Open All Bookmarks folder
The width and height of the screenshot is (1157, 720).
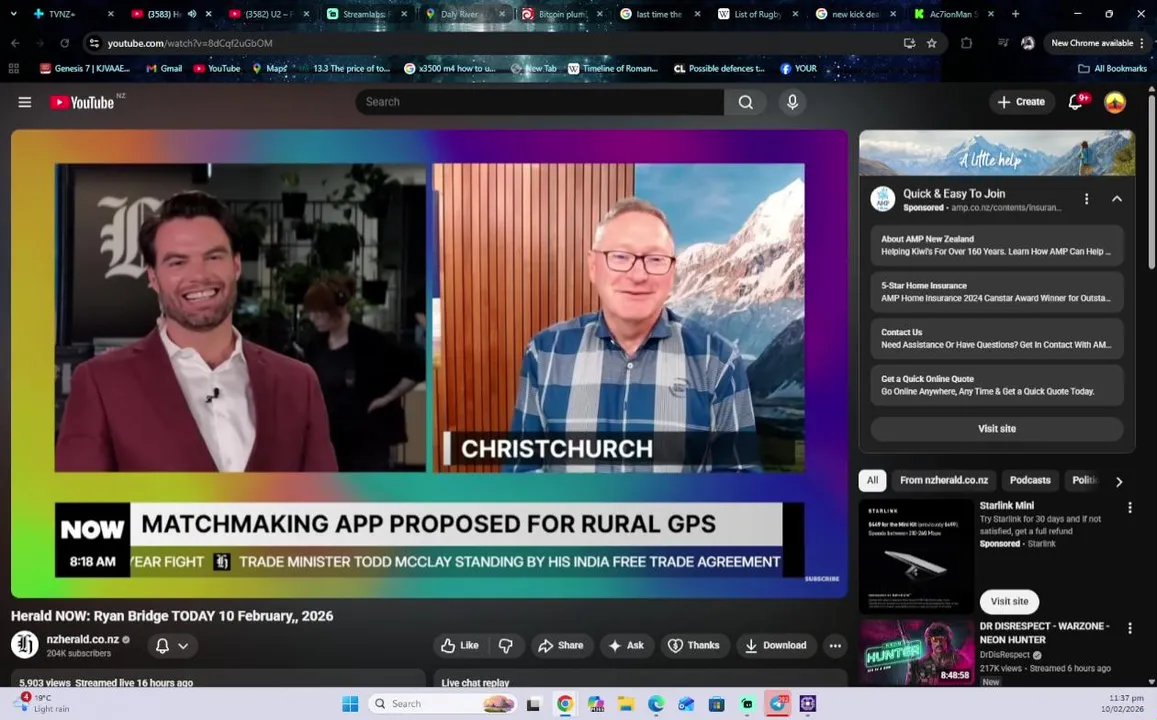pos(1112,68)
